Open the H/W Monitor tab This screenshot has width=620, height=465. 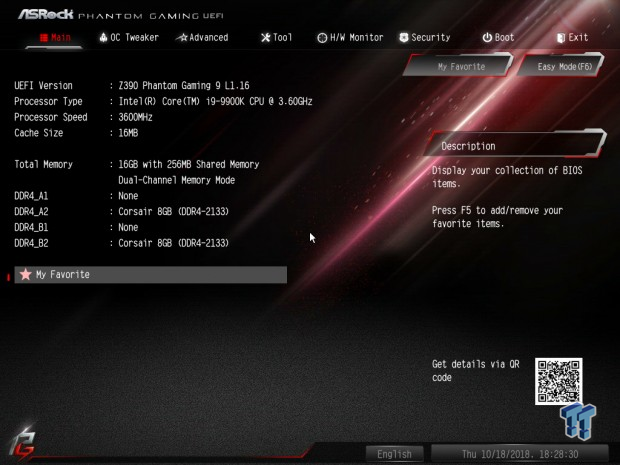pos(350,38)
